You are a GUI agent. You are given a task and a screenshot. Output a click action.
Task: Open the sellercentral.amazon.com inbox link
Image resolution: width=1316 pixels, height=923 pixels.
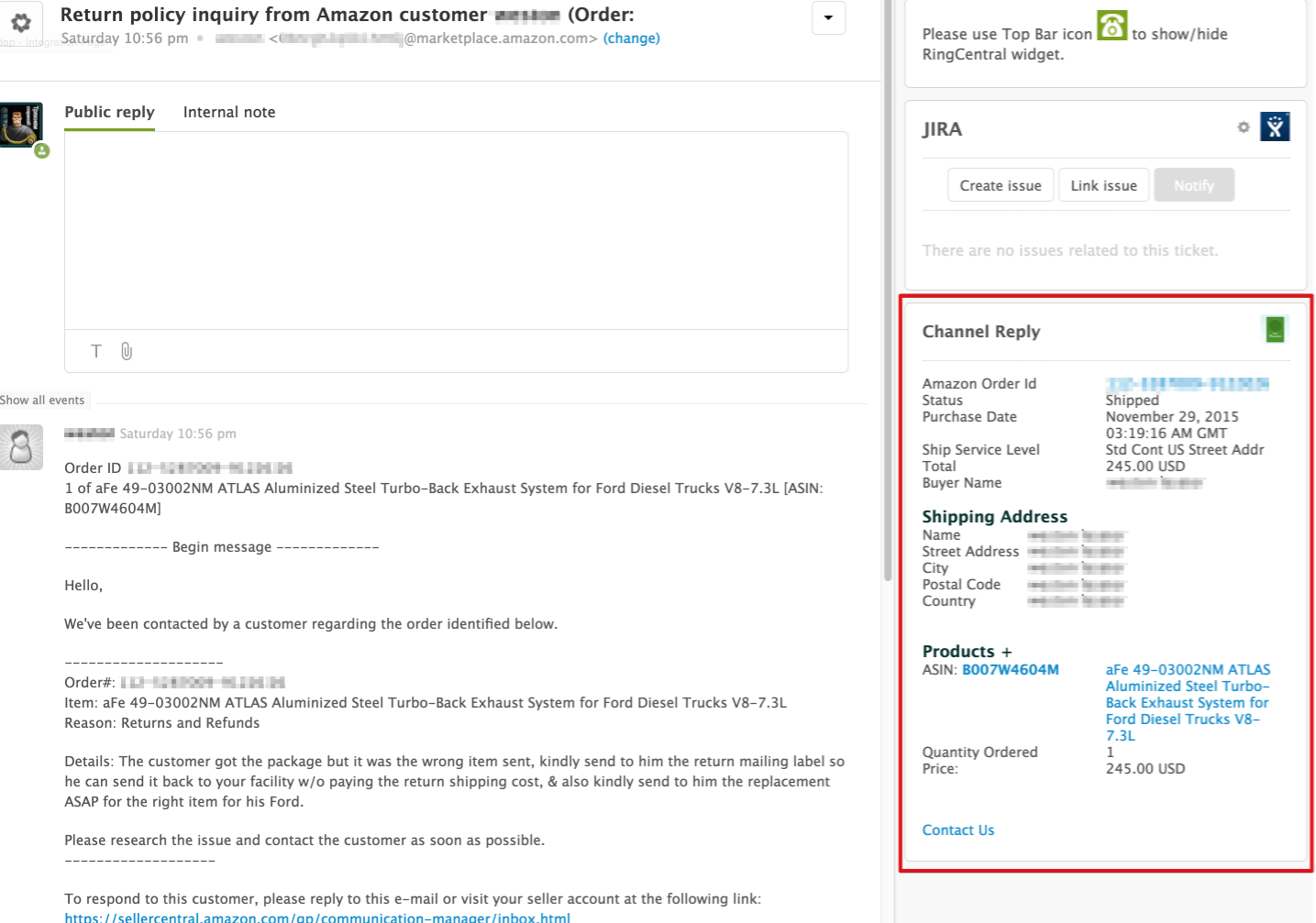pos(317,917)
